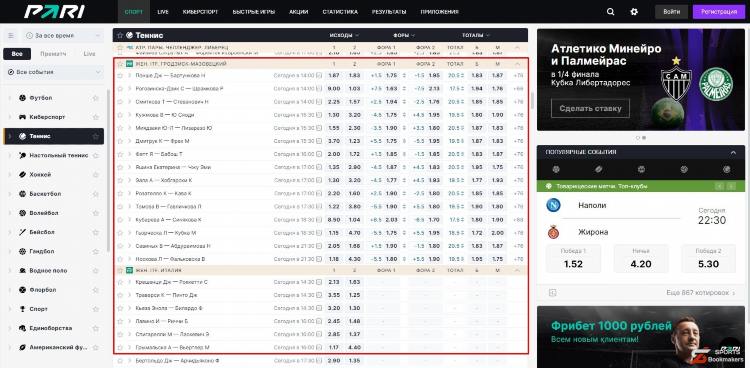Select Флорбол icon in sidebar
Image resolution: width=750 pixels, height=368 pixels.
point(22,290)
